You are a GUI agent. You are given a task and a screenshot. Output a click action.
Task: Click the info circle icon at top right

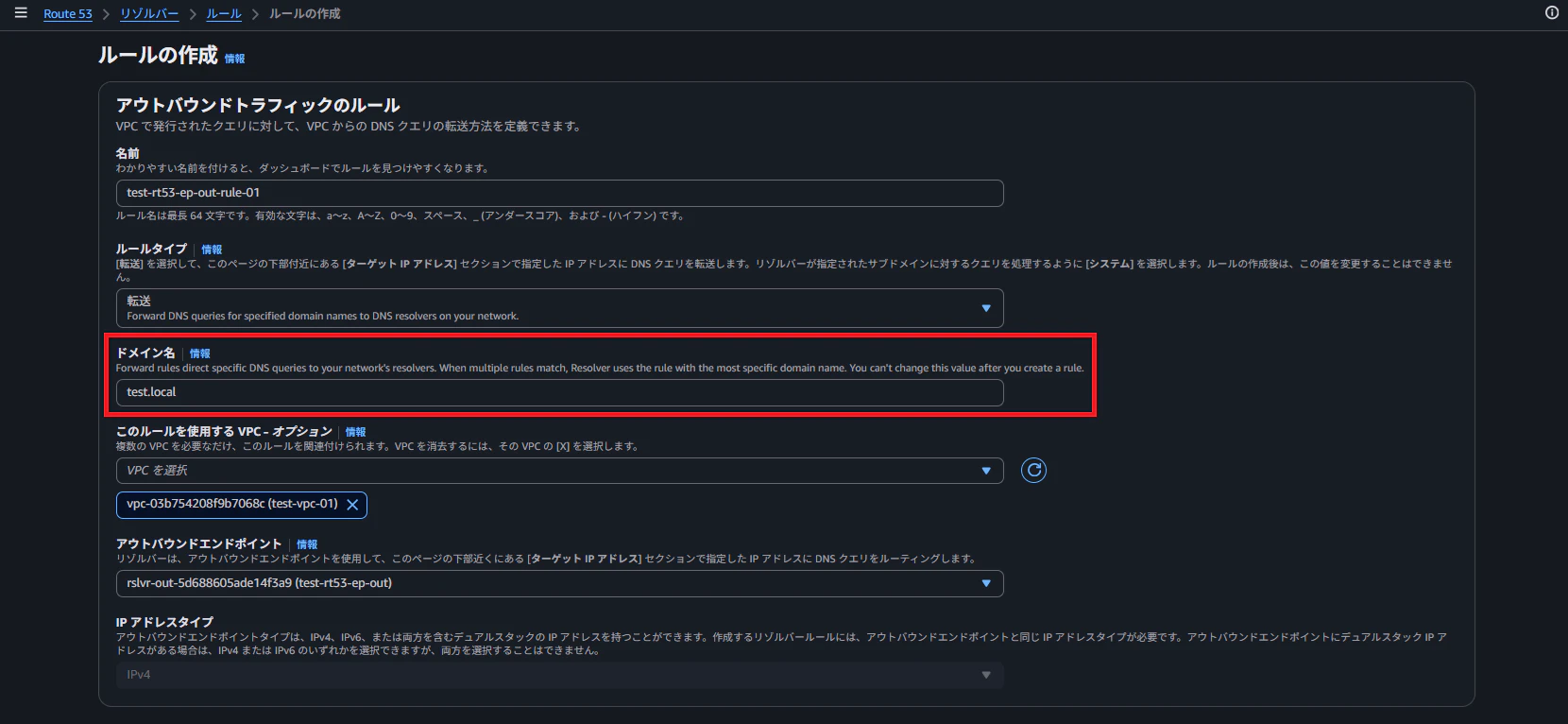(1552, 12)
